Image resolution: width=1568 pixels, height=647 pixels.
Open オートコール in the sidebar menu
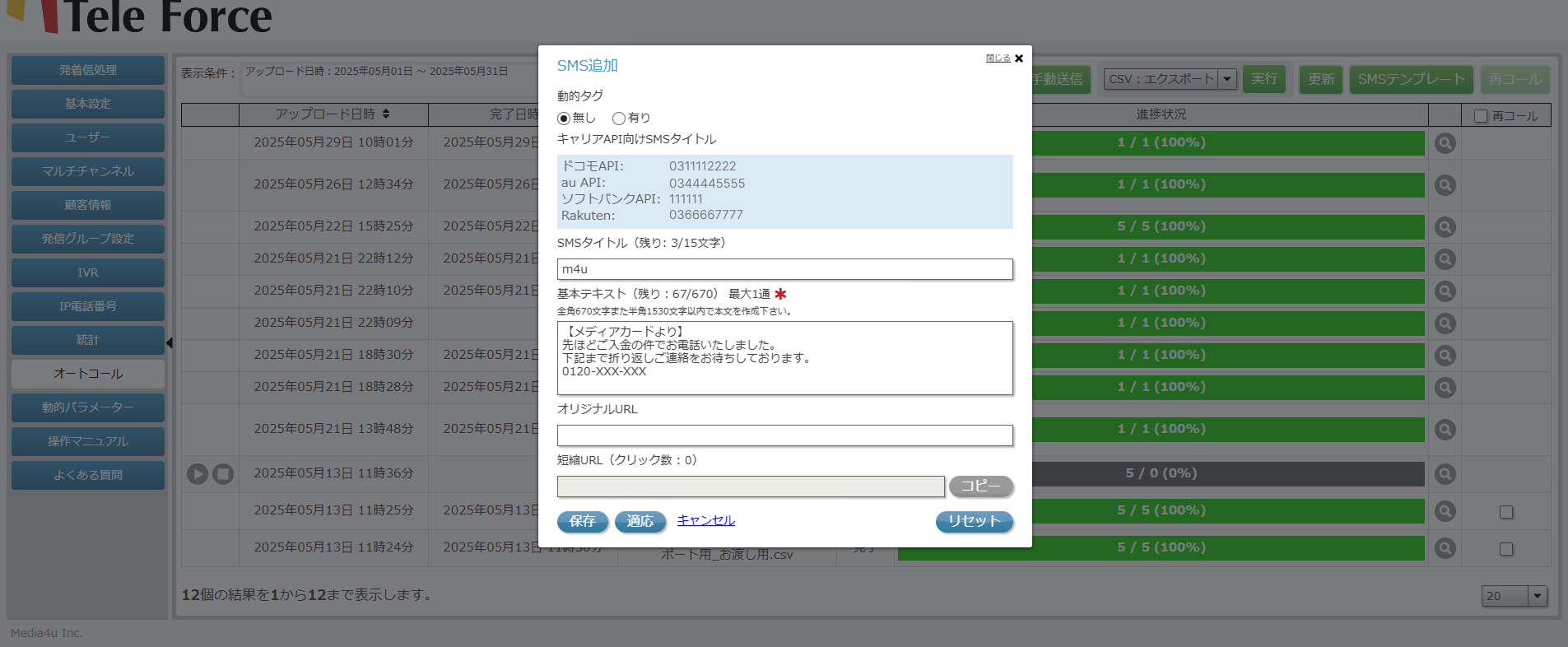(x=88, y=374)
